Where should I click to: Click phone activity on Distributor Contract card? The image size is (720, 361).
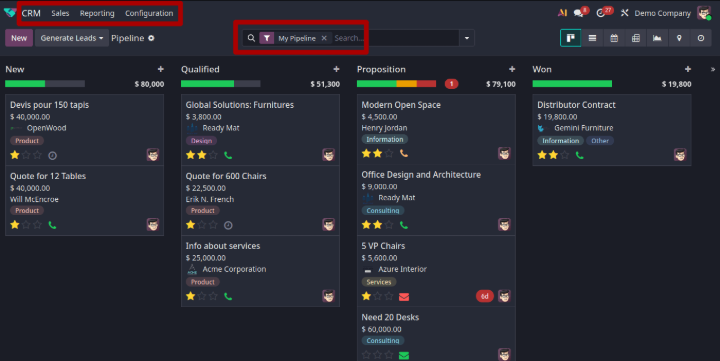[x=579, y=155]
